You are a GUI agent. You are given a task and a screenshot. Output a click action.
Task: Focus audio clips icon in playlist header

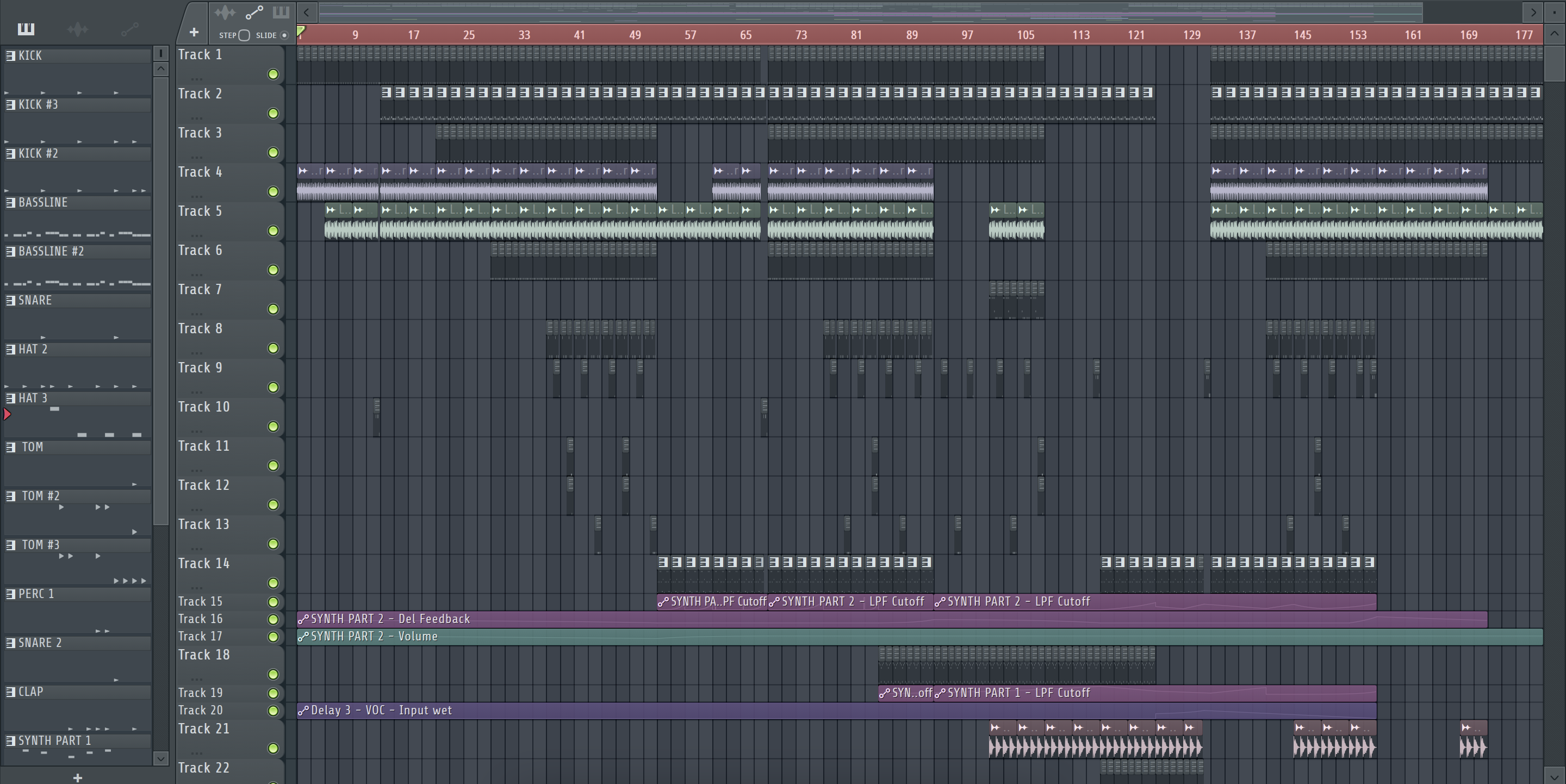[225, 12]
